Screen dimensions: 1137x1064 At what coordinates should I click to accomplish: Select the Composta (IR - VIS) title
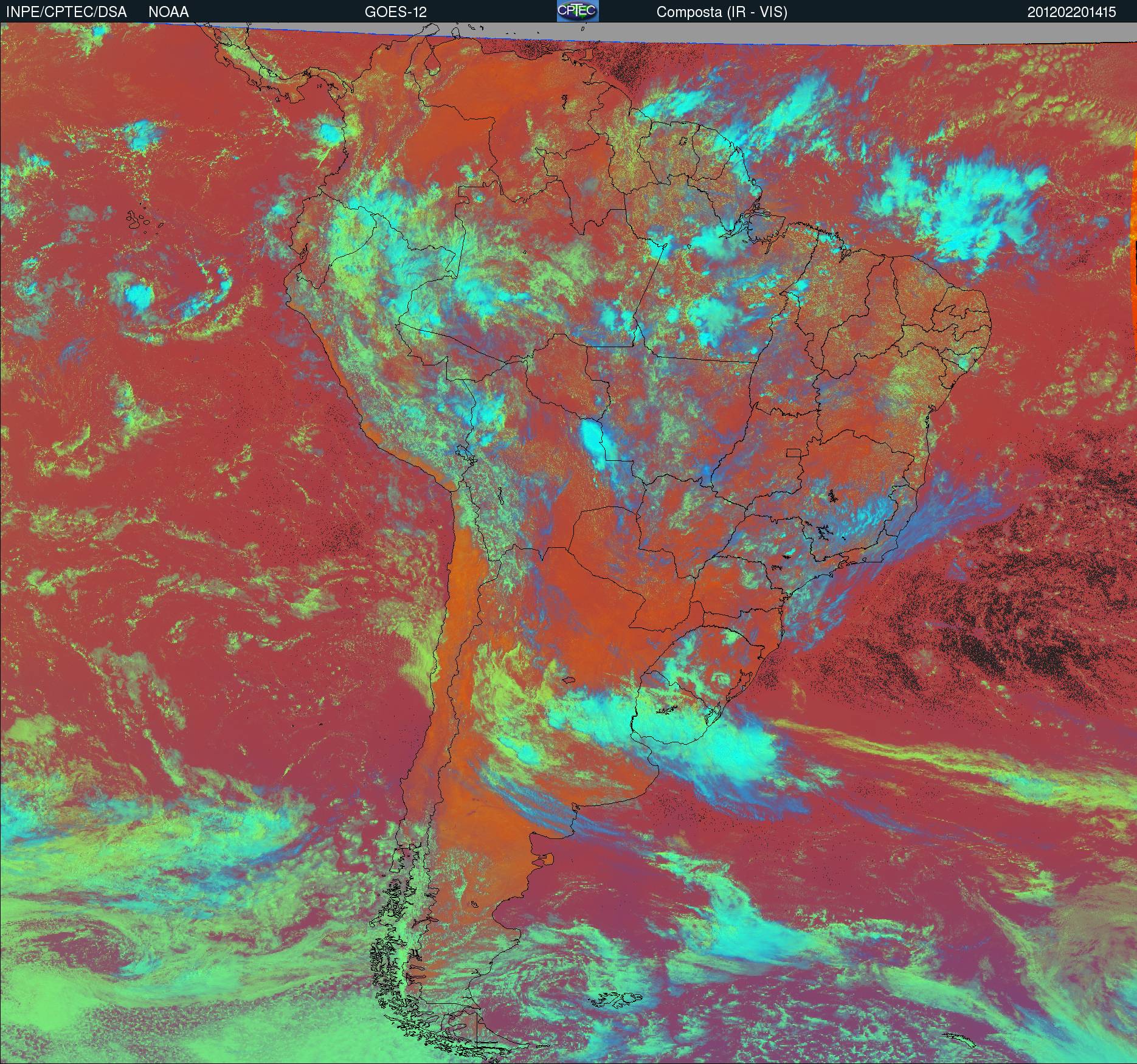click(722, 12)
